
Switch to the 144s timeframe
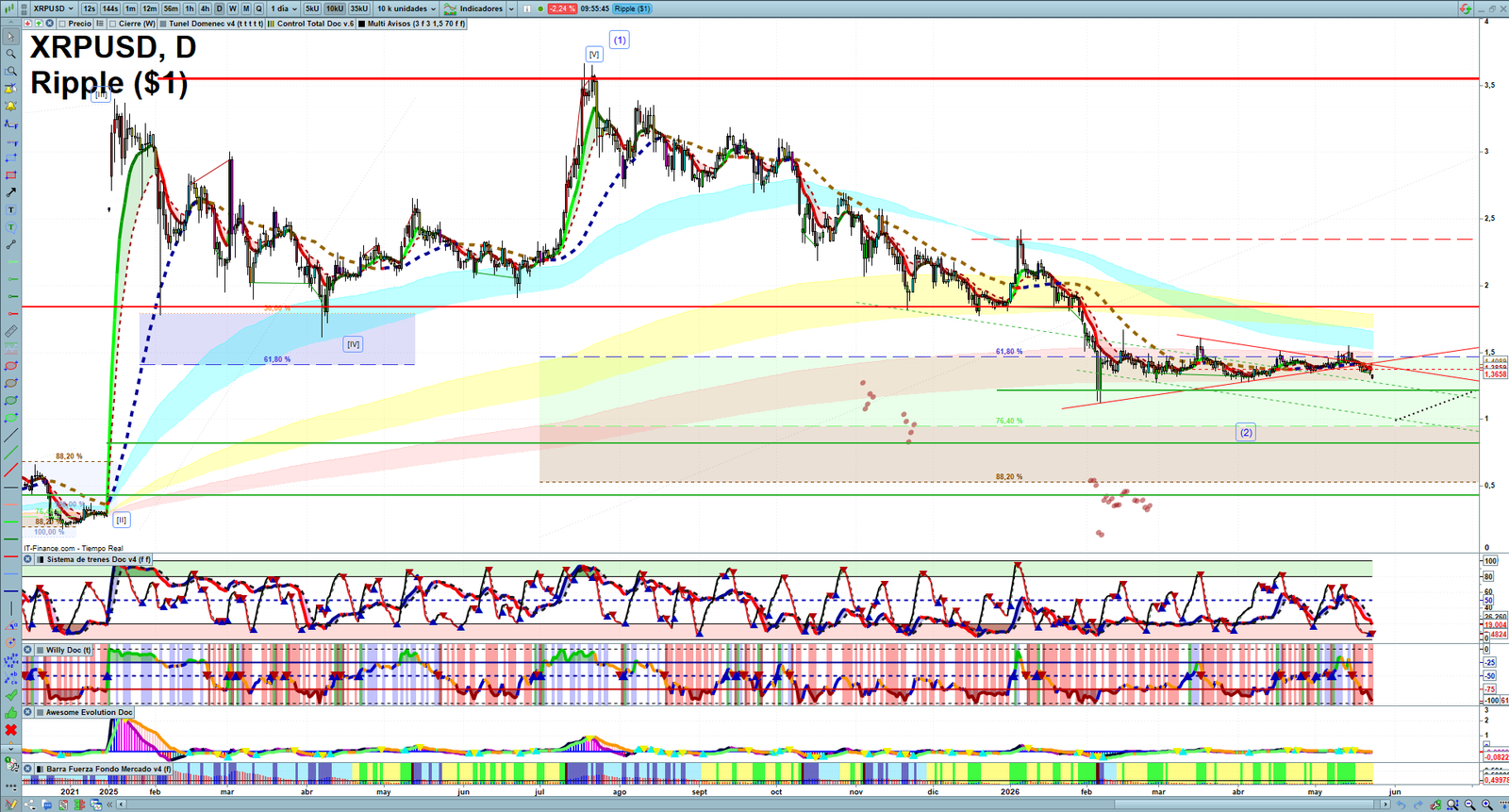109,8
